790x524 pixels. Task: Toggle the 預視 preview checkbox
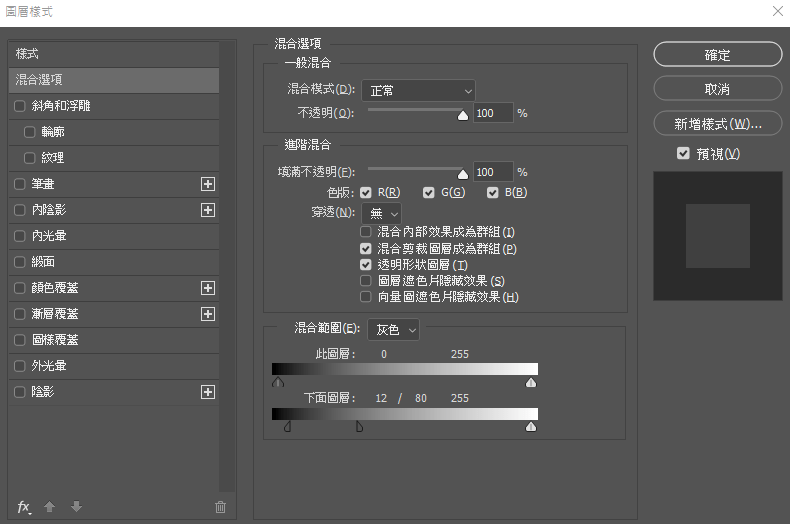point(683,153)
